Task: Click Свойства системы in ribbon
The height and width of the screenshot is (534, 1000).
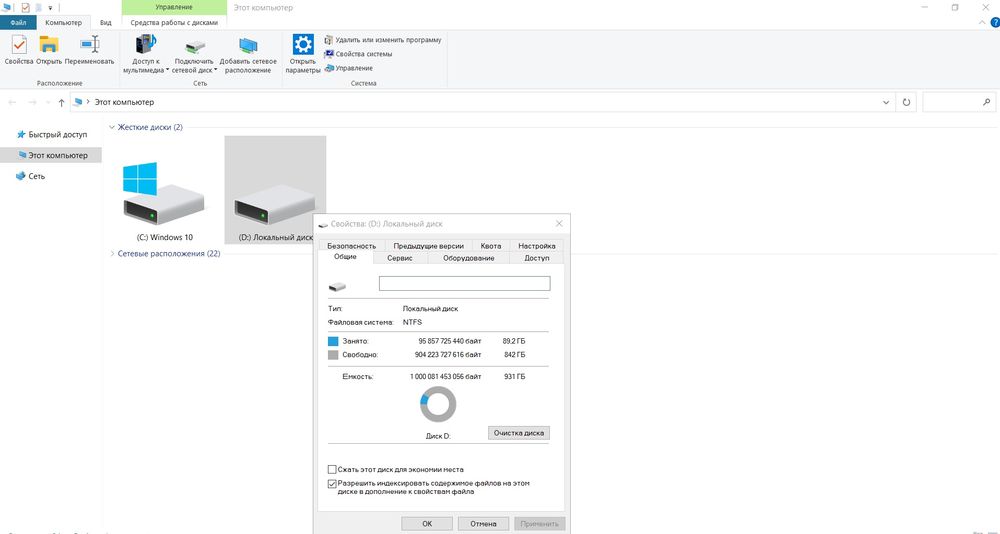Action: [358, 54]
